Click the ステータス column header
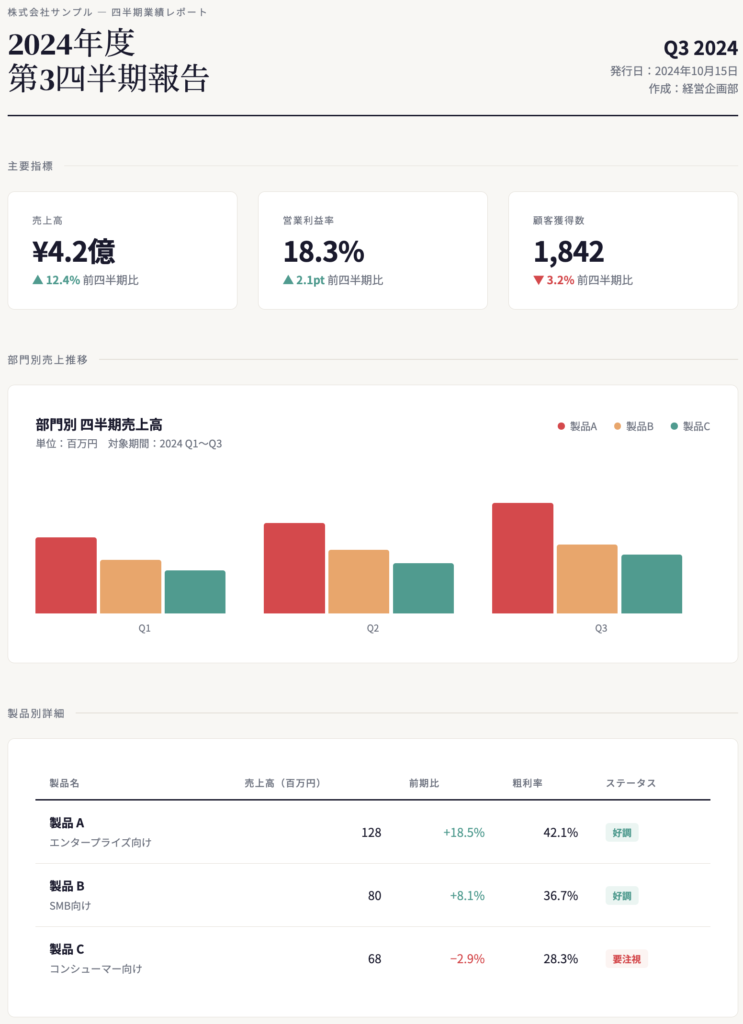Image resolution: width=743 pixels, height=1024 pixels. 630,782
